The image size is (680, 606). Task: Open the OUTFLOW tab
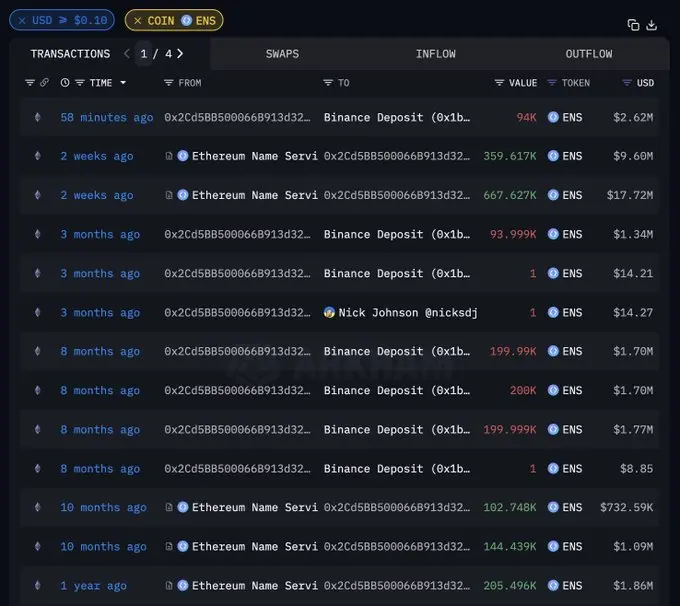click(588, 54)
